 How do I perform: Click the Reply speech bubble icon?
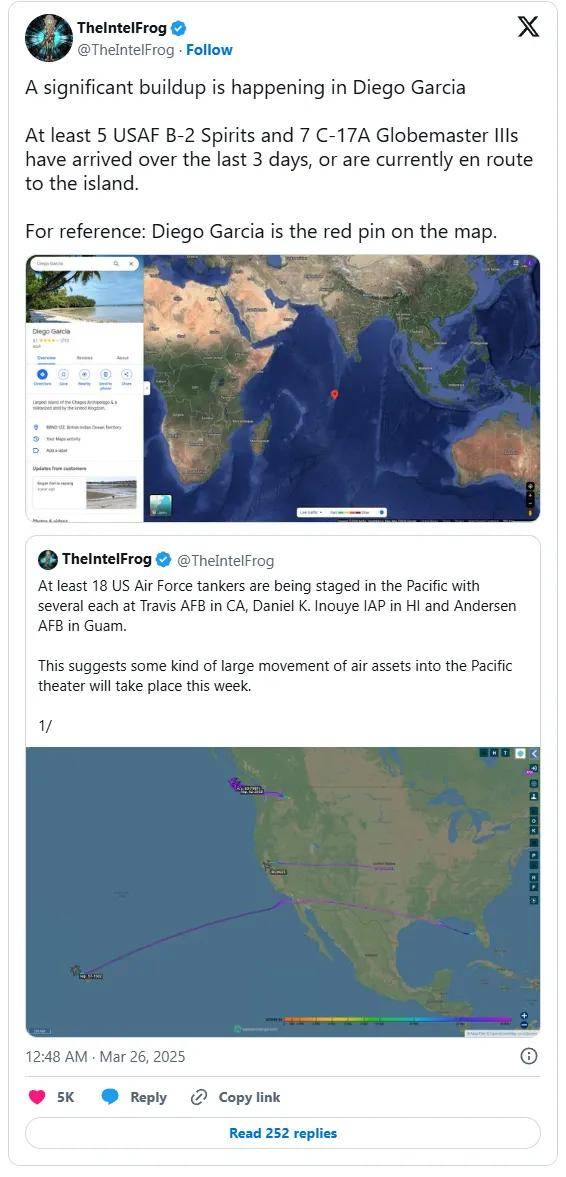tap(110, 1097)
